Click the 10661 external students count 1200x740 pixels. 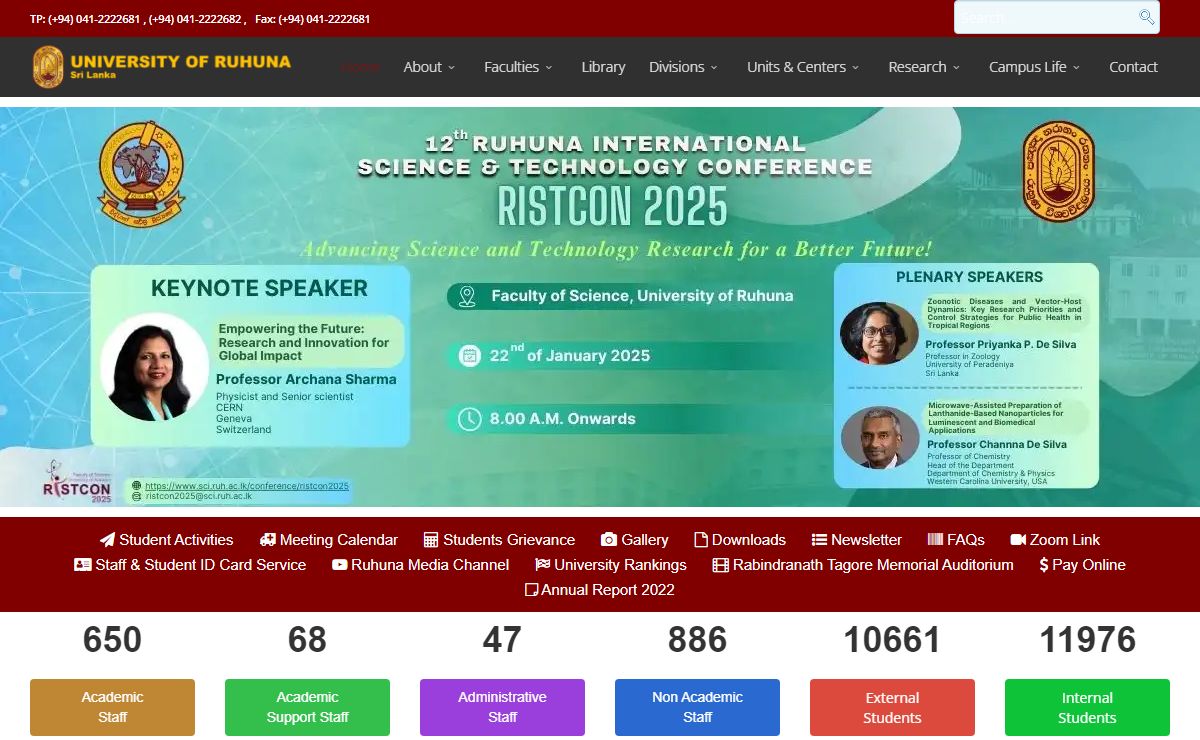click(892, 640)
